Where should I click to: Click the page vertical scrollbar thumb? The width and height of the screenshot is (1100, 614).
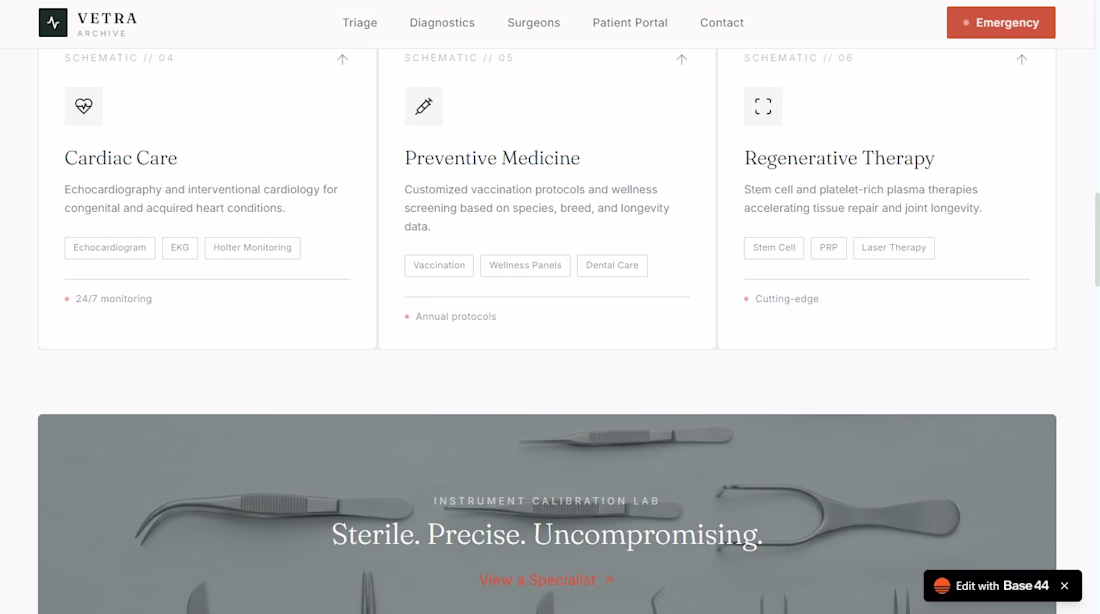point(1096,239)
